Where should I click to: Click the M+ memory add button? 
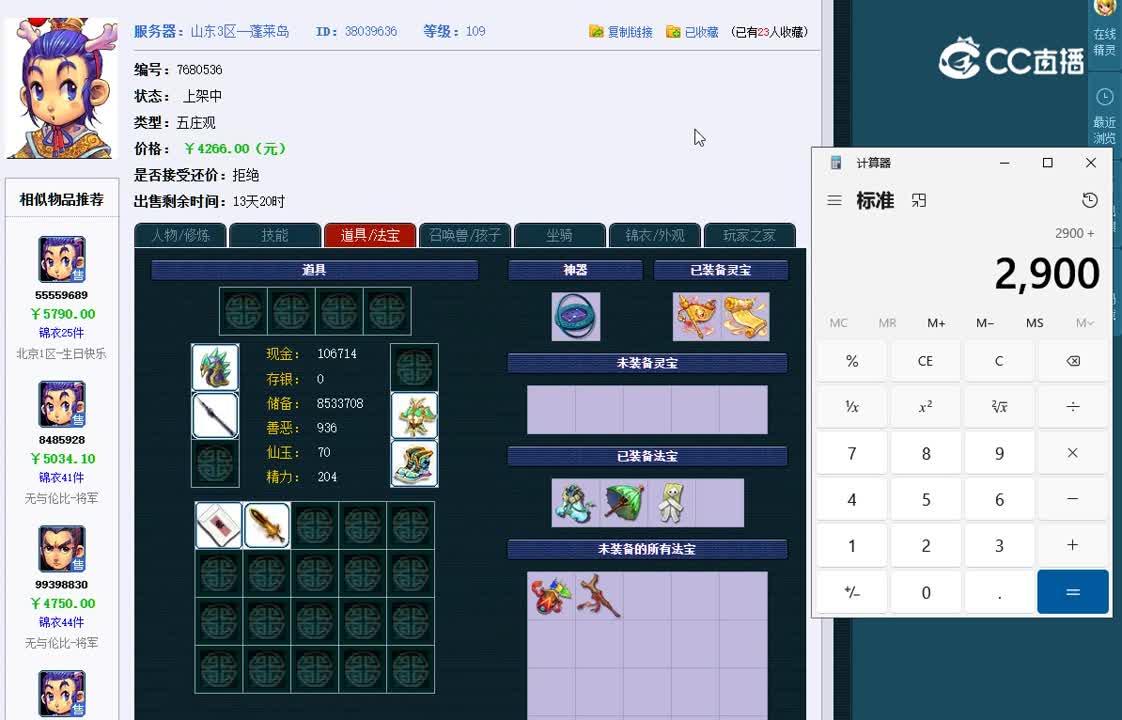coord(936,323)
